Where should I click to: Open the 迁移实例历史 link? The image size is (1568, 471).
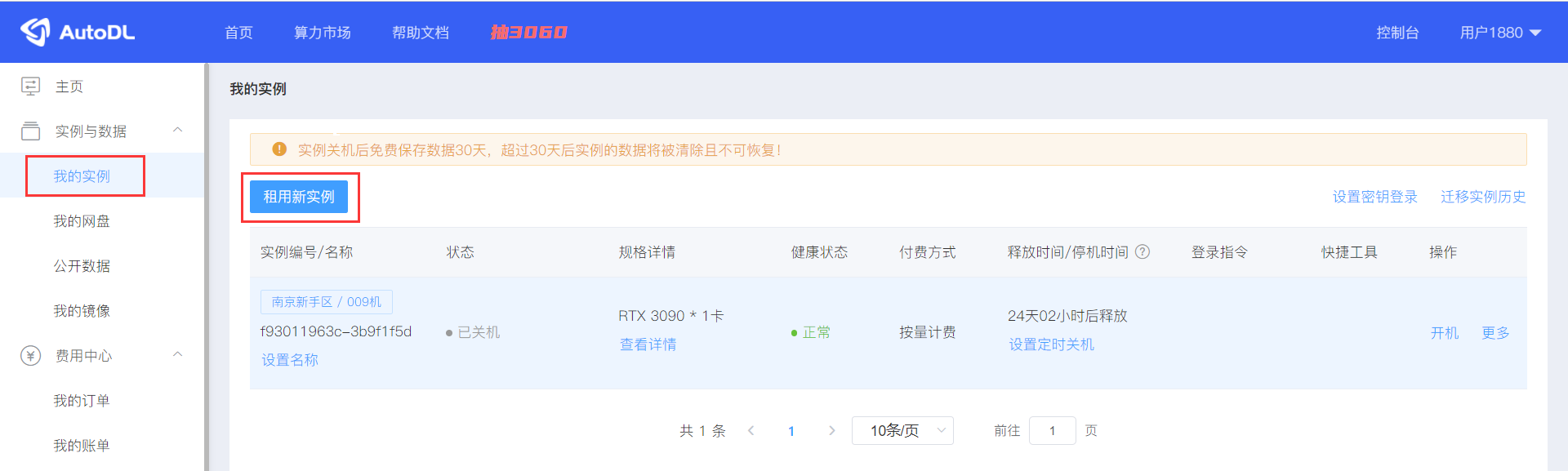pos(1483,197)
